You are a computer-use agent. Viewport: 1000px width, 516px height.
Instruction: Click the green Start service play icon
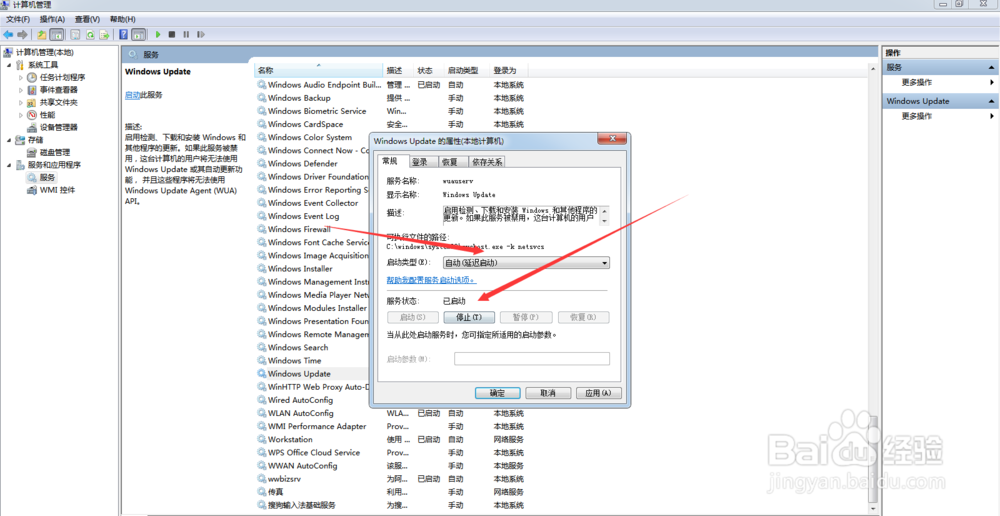(158, 34)
